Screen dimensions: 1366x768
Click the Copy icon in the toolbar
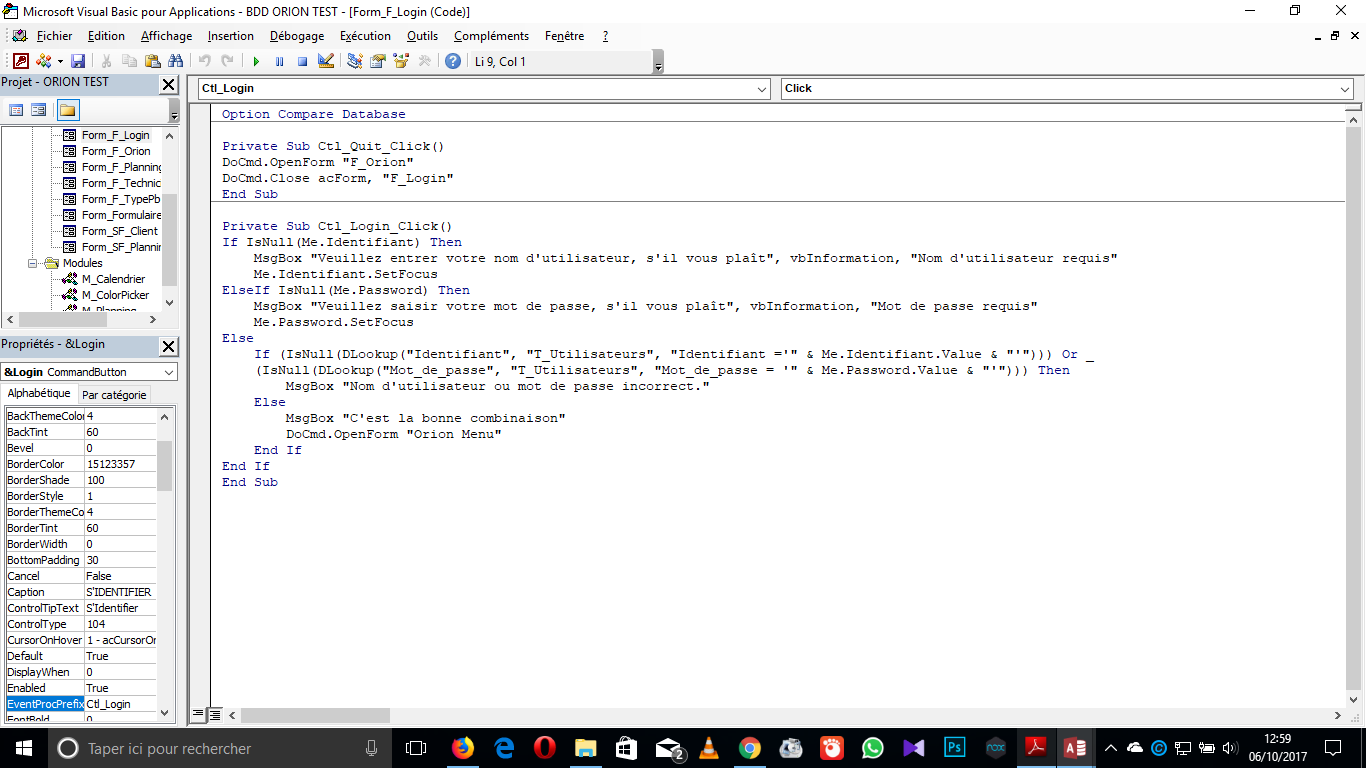(130, 61)
